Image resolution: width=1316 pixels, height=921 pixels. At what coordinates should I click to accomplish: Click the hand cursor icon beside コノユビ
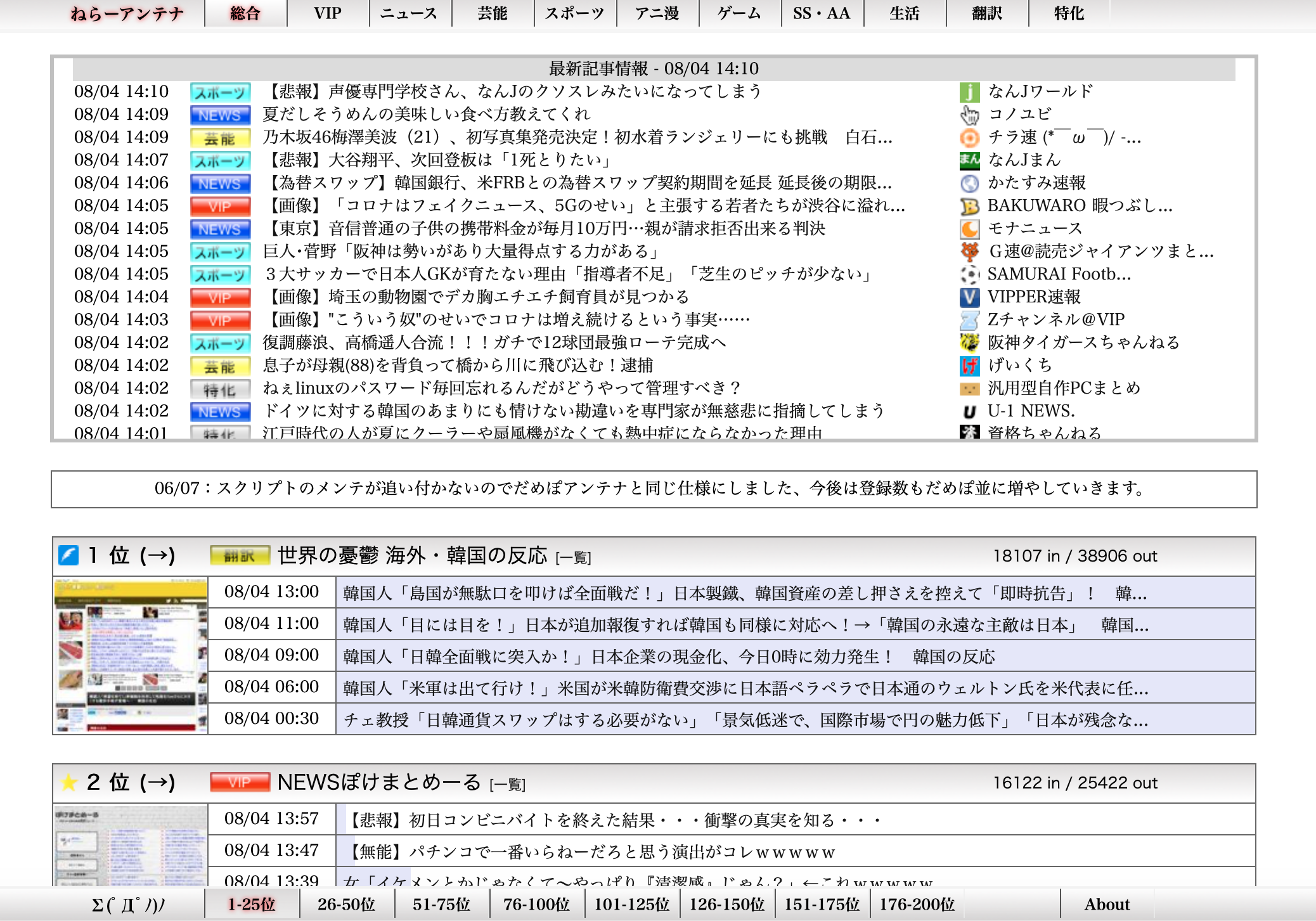tap(971, 115)
